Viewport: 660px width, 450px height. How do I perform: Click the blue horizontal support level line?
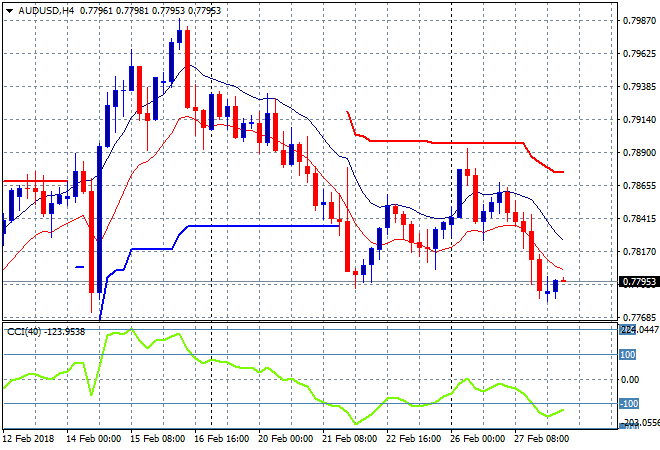(x=263, y=226)
